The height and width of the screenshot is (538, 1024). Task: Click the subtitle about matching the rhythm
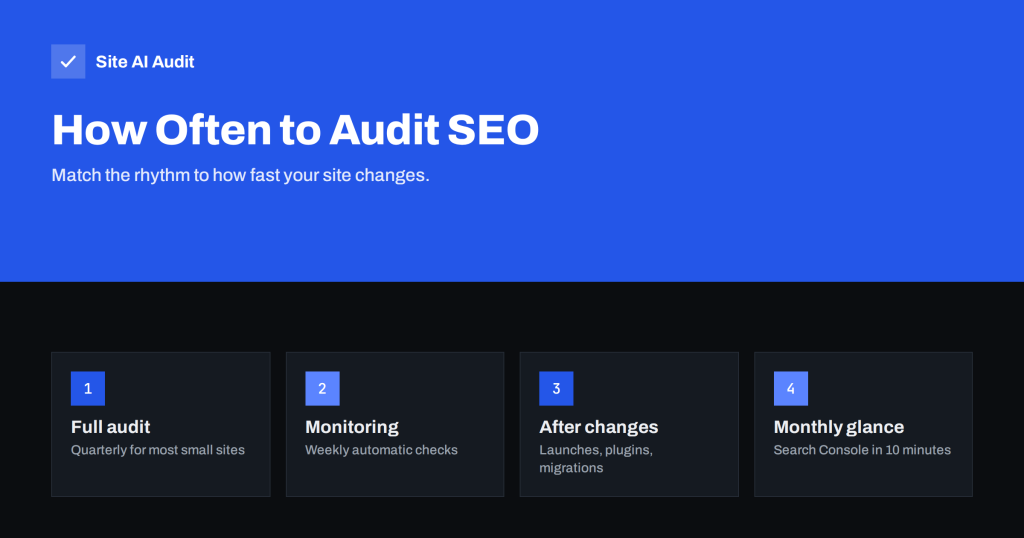point(240,175)
